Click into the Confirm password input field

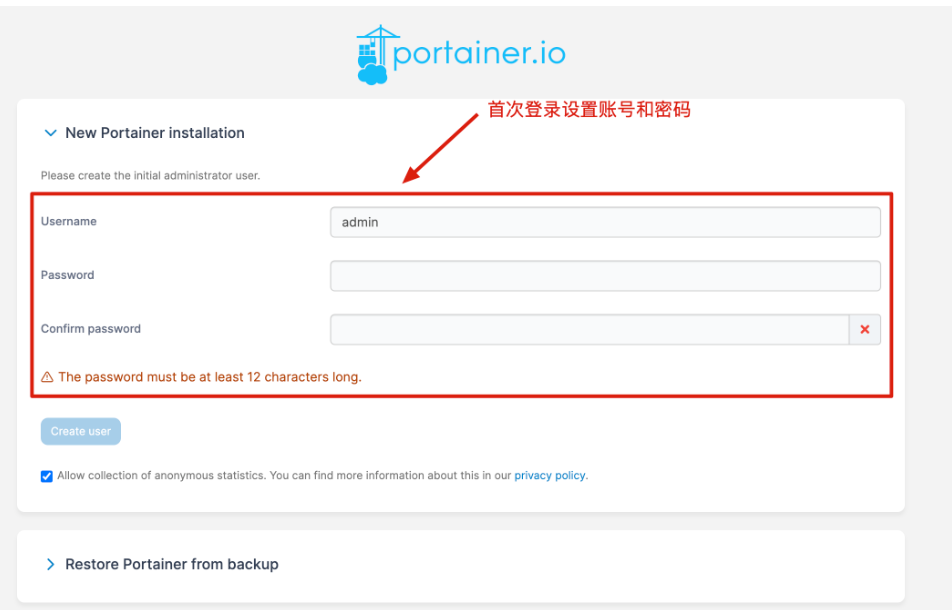(589, 329)
